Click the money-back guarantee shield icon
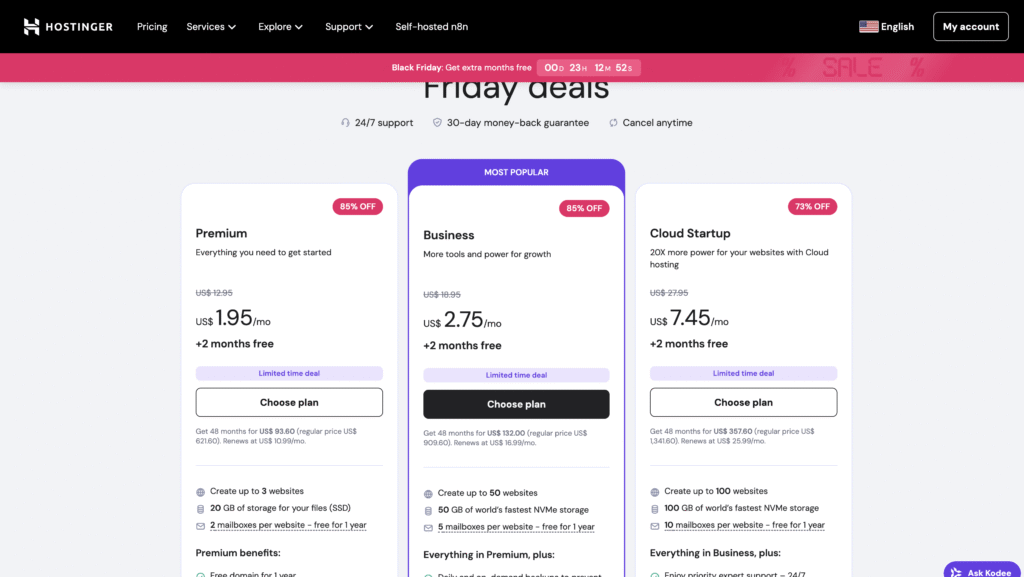The image size is (1024, 577). tap(437, 123)
